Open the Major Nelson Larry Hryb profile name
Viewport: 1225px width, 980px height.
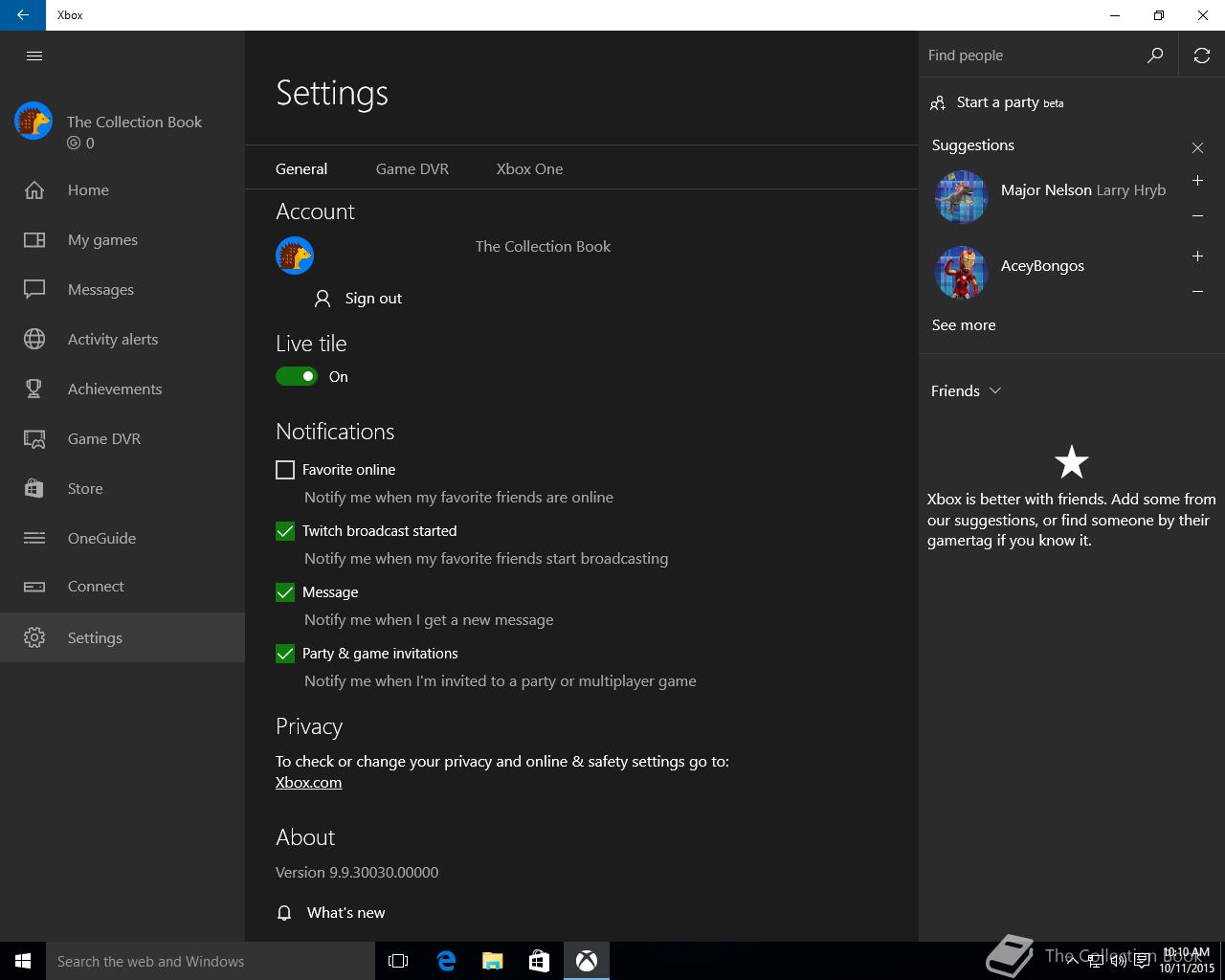(1083, 189)
